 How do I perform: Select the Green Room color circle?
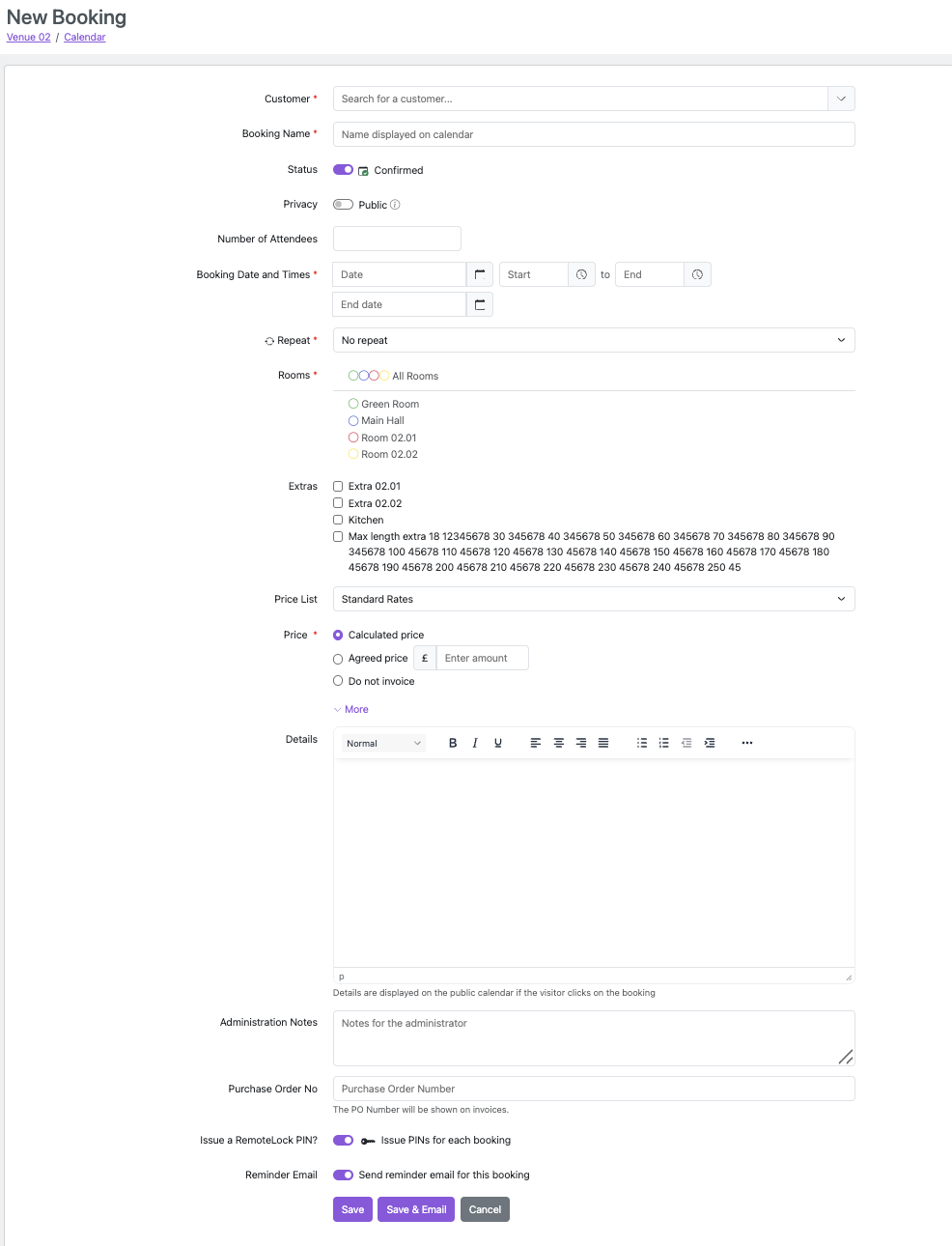point(353,404)
